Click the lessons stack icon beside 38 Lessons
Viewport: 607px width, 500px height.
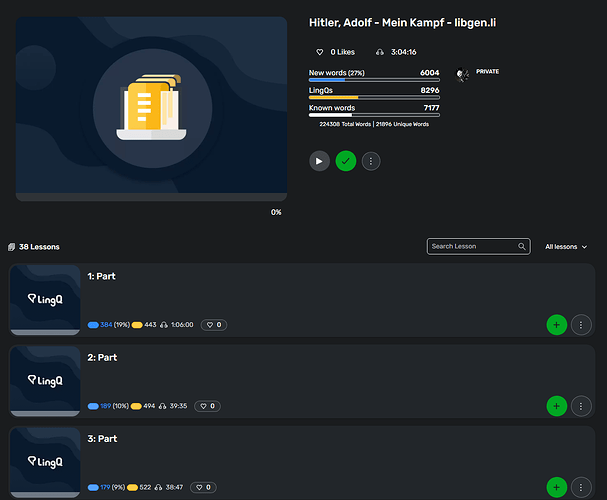click(x=12, y=247)
